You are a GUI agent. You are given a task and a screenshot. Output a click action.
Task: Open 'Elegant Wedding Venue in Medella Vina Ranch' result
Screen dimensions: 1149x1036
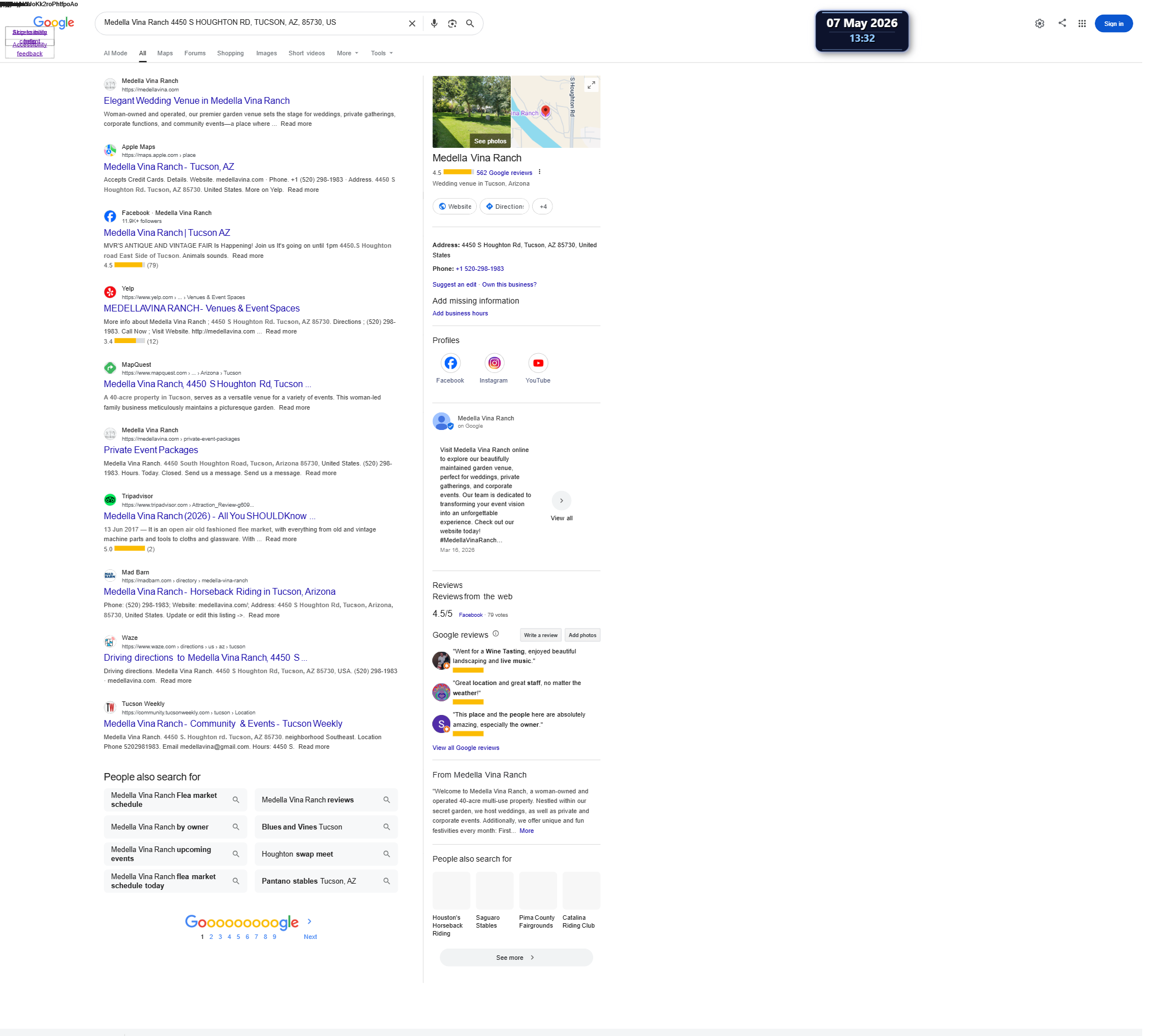[x=196, y=101]
